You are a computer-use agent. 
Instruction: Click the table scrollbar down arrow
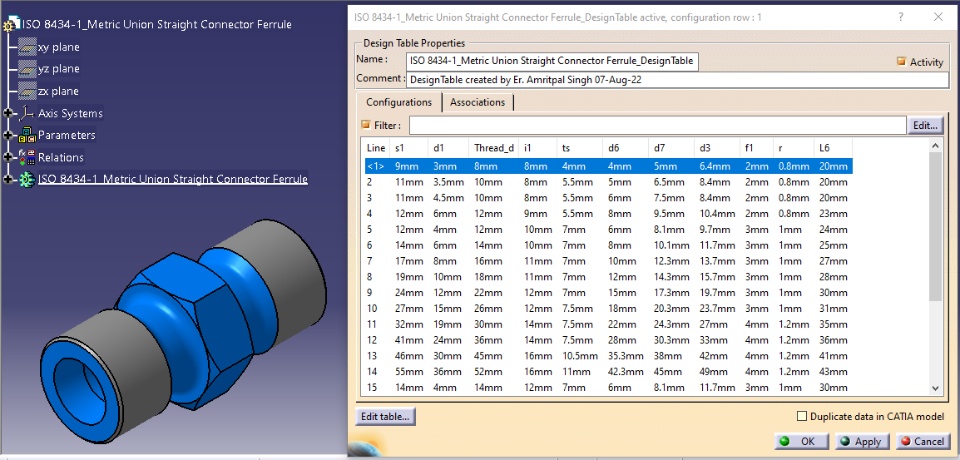click(x=936, y=387)
